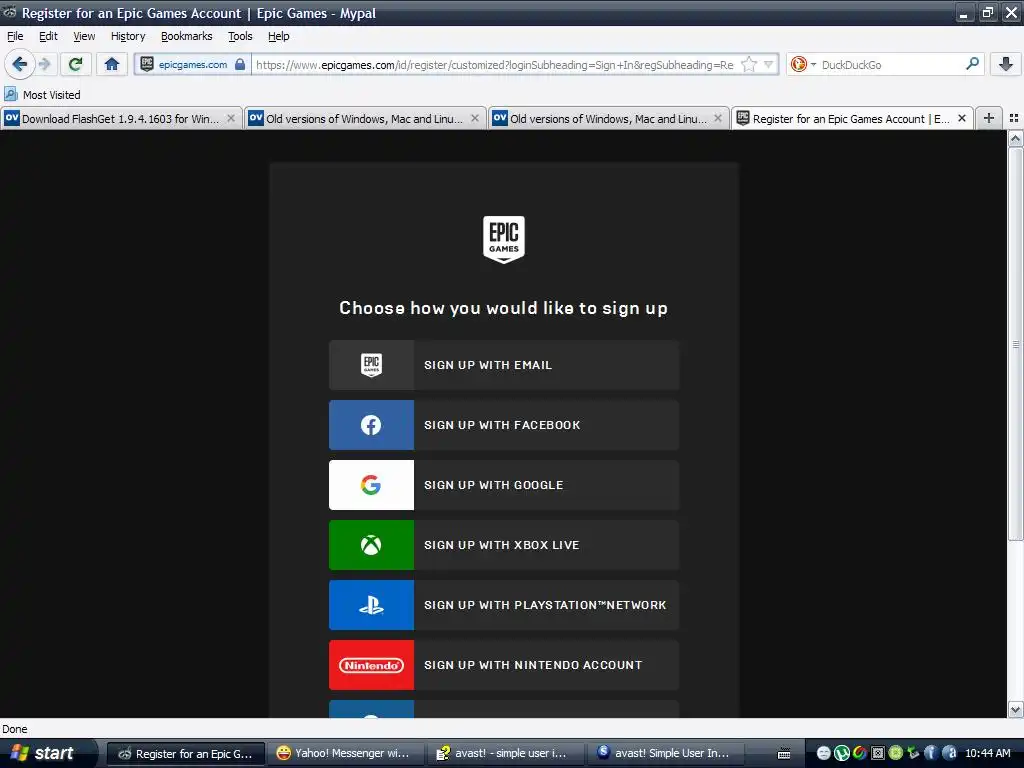This screenshot has width=1024, height=768.
Task: Open the Help menu
Action: coord(278,36)
